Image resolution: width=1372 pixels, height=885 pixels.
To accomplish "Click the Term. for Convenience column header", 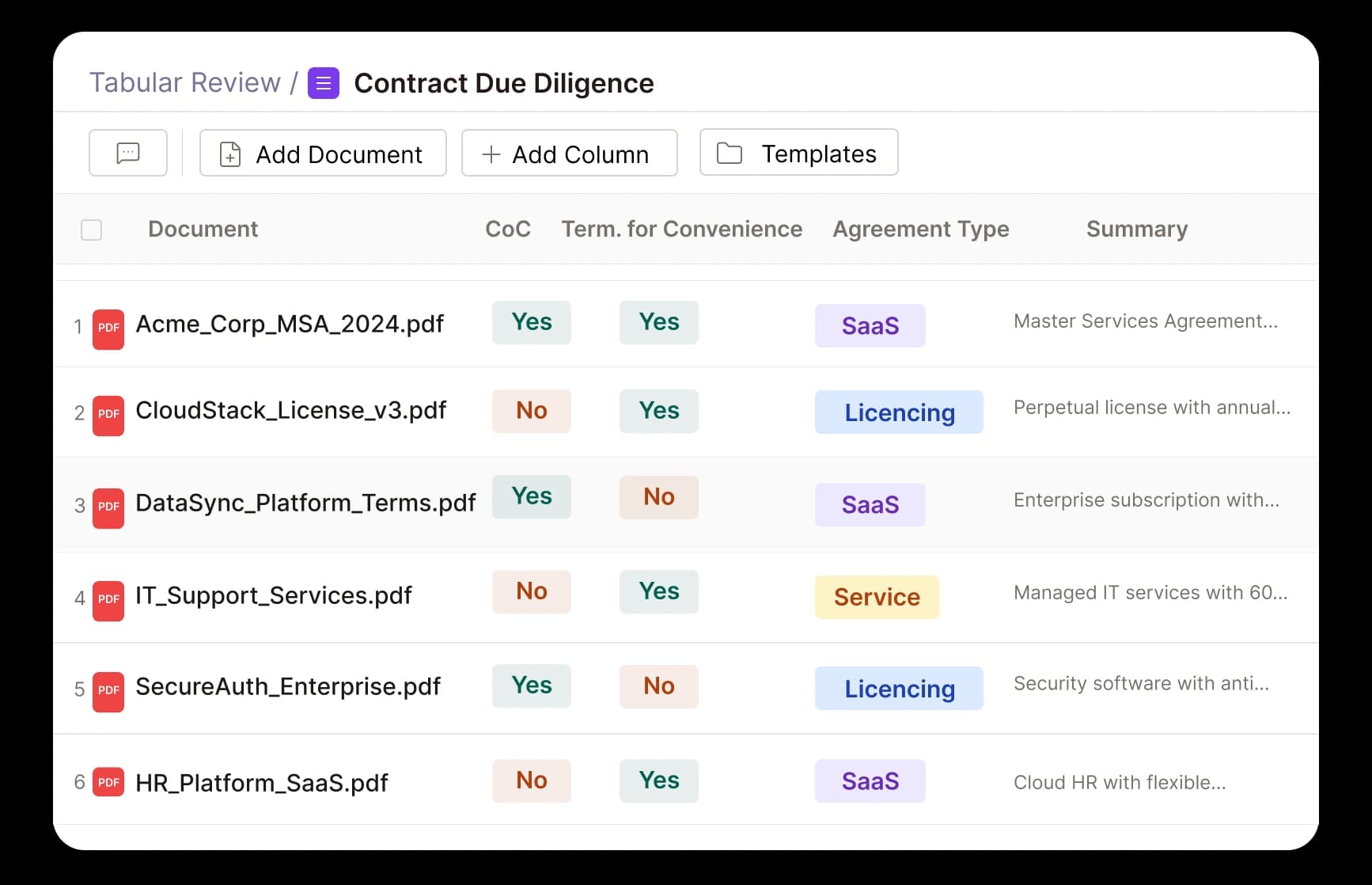I will (x=681, y=230).
